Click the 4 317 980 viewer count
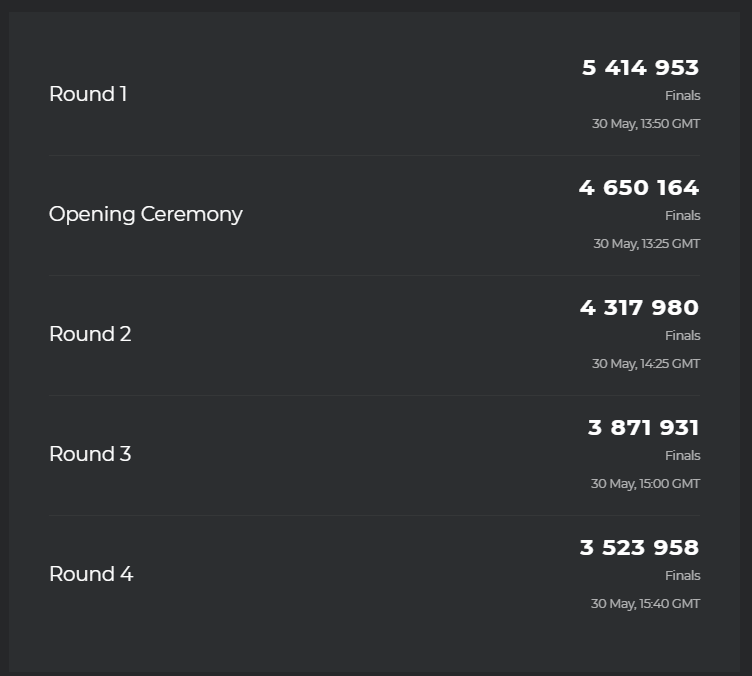752x676 pixels. coord(639,307)
